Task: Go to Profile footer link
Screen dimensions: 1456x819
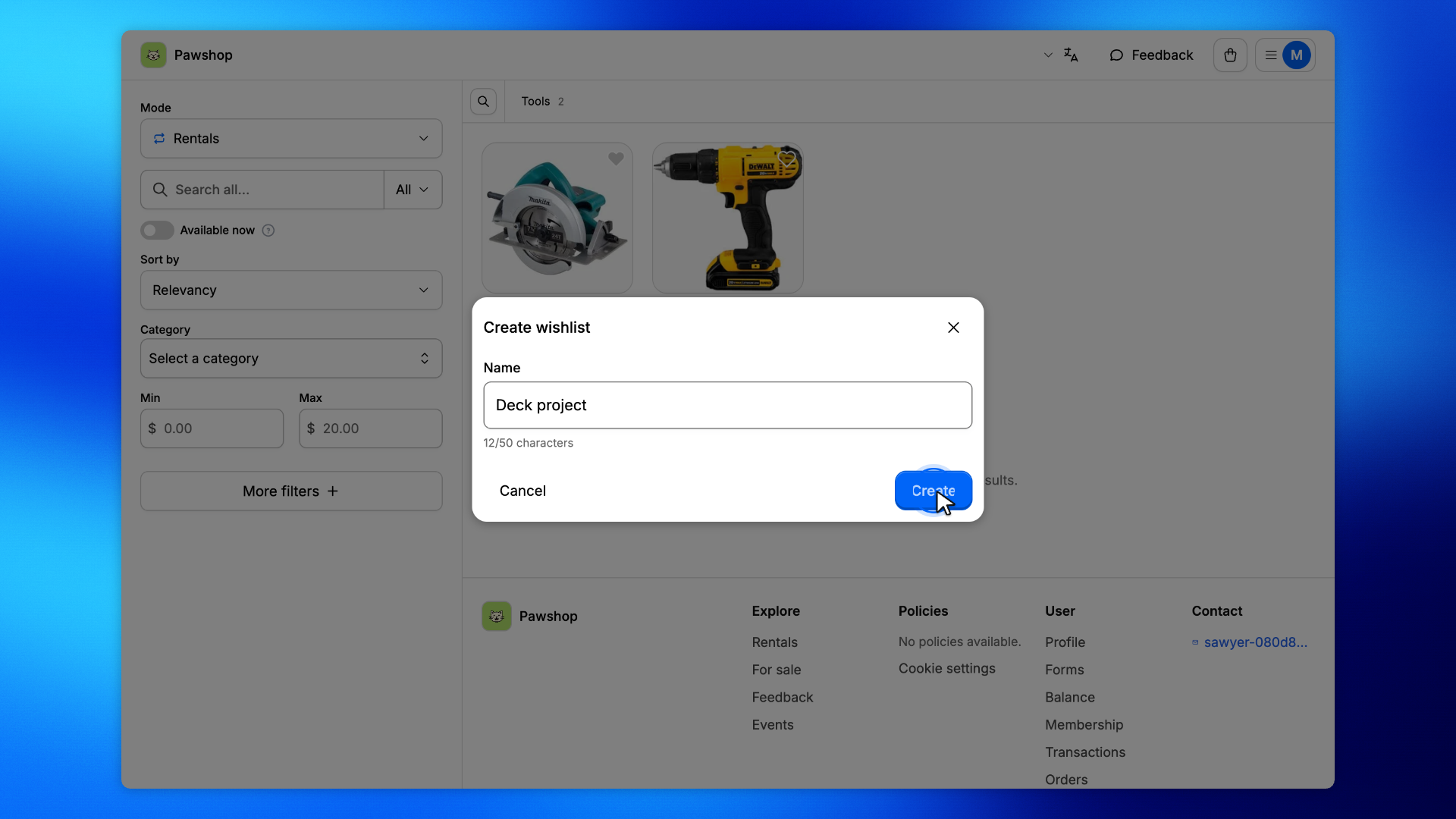Action: pyautogui.click(x=1065, y=642)
